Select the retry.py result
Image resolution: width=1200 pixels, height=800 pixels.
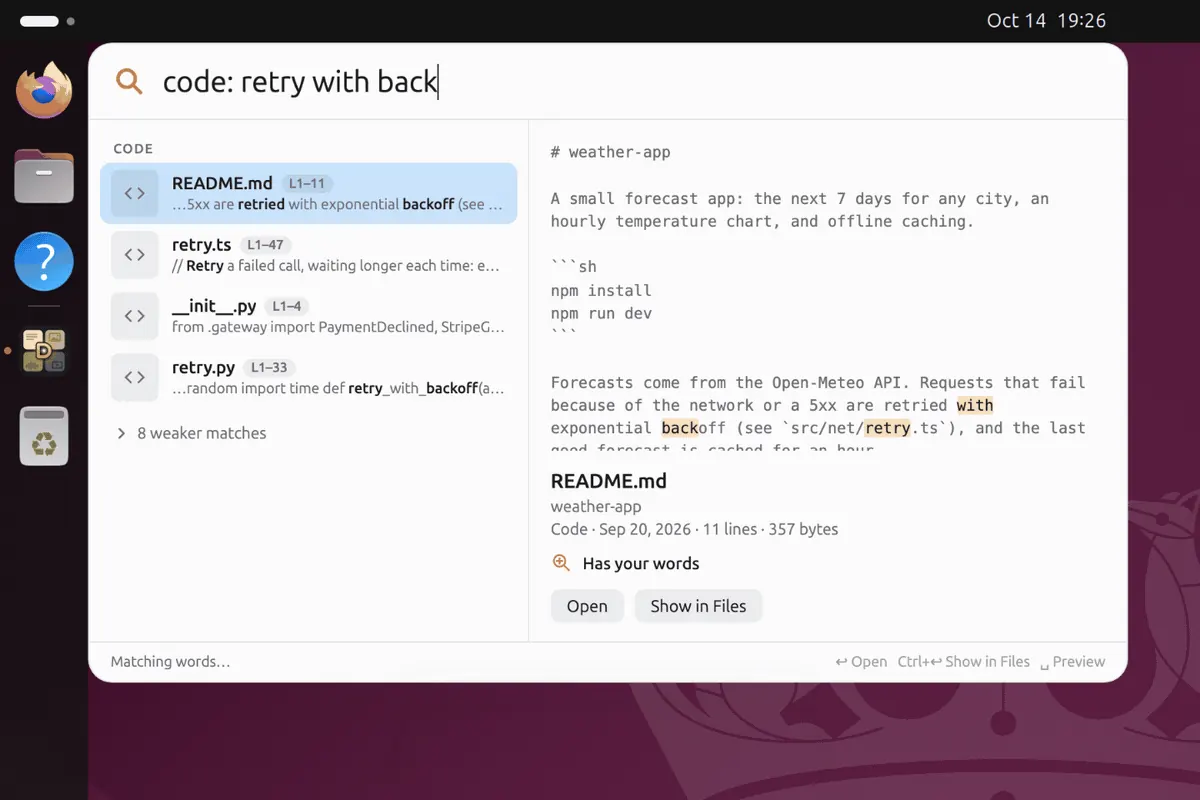point(309,377)
